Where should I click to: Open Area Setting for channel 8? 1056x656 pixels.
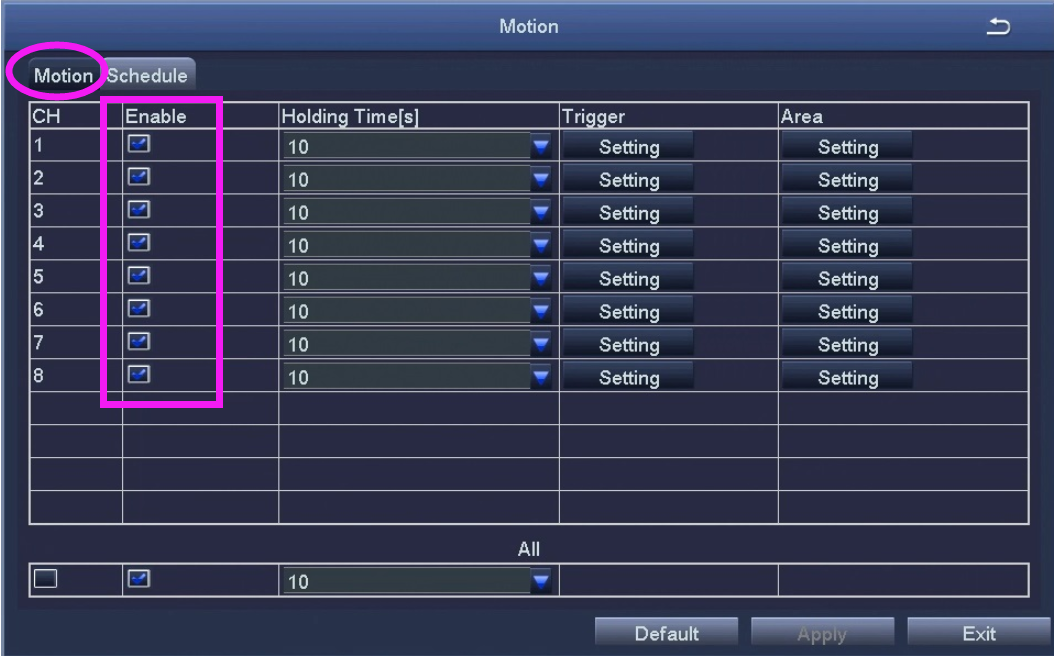click(x=847, y=376)
